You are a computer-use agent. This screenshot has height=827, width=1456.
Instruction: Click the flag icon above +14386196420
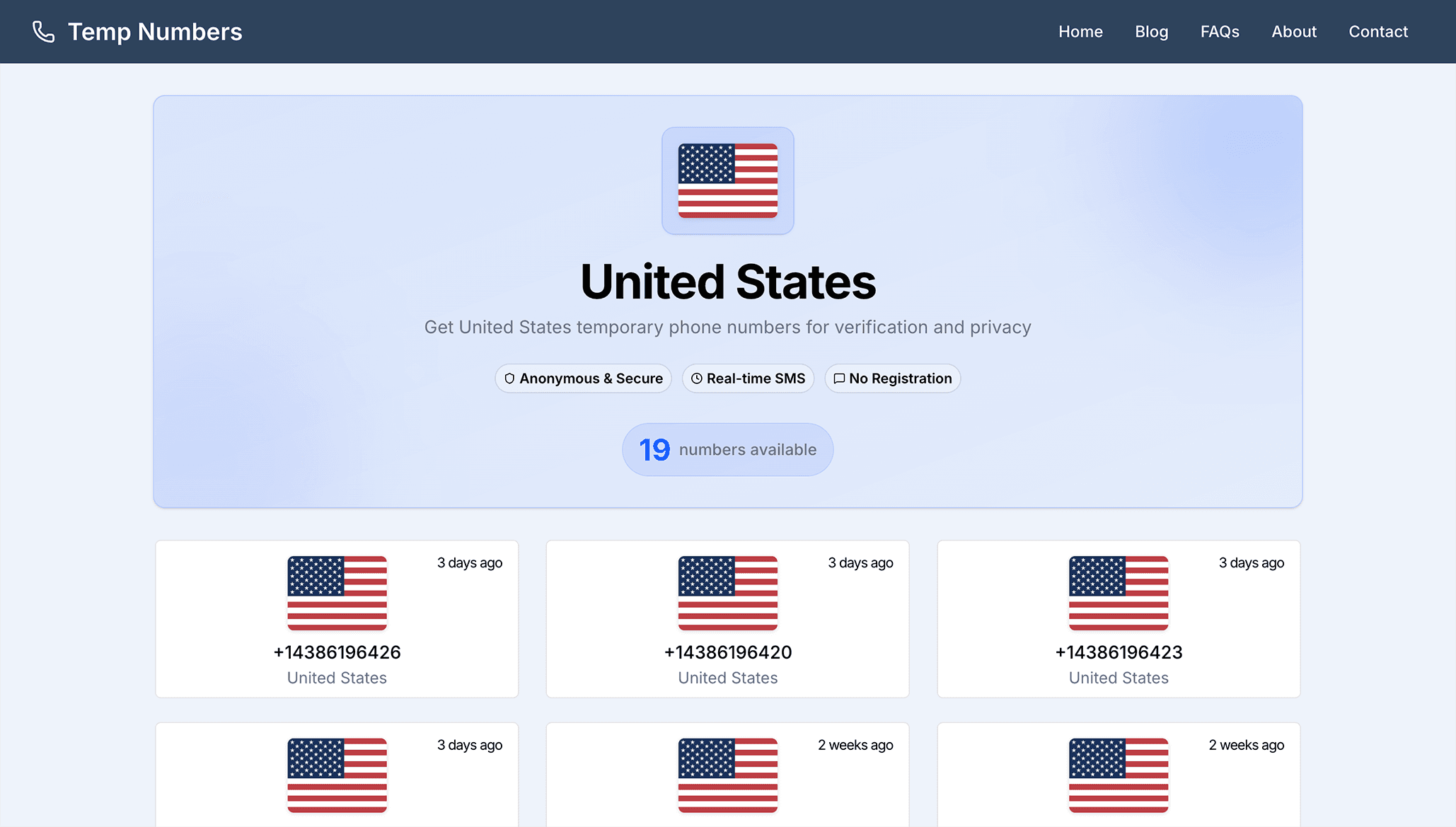click(x=727, y=594)
